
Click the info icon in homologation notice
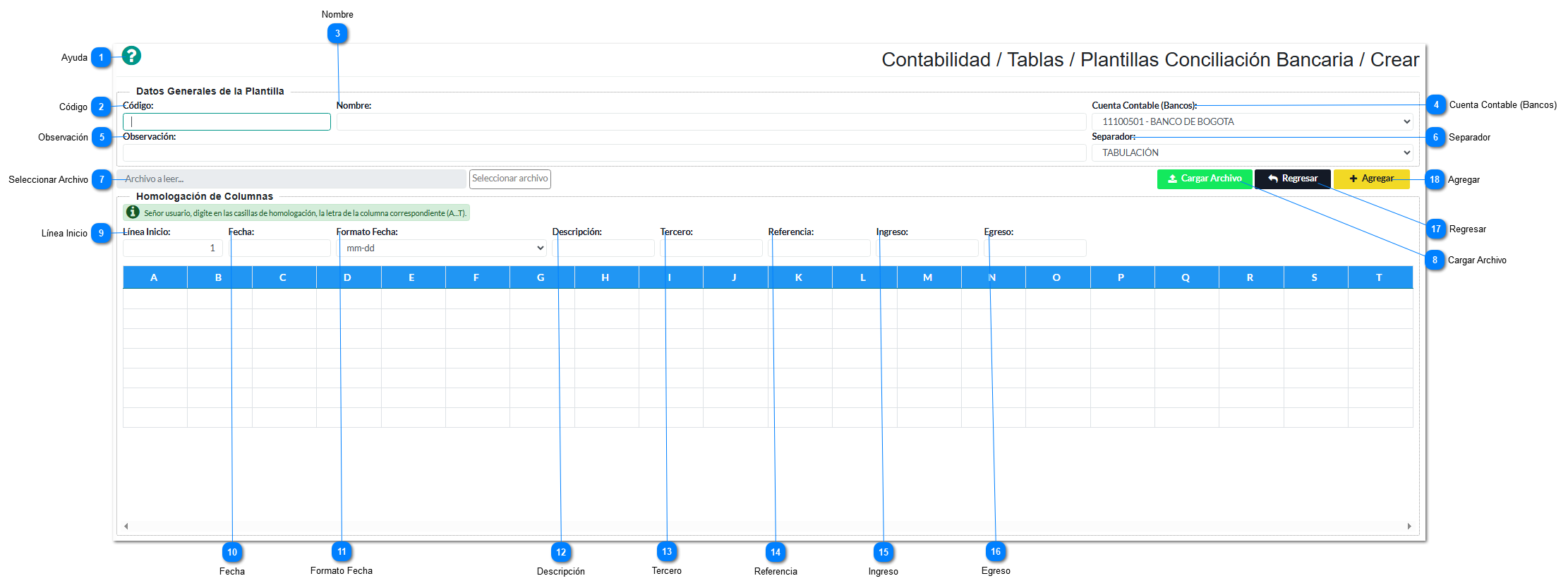click(133, 212)
